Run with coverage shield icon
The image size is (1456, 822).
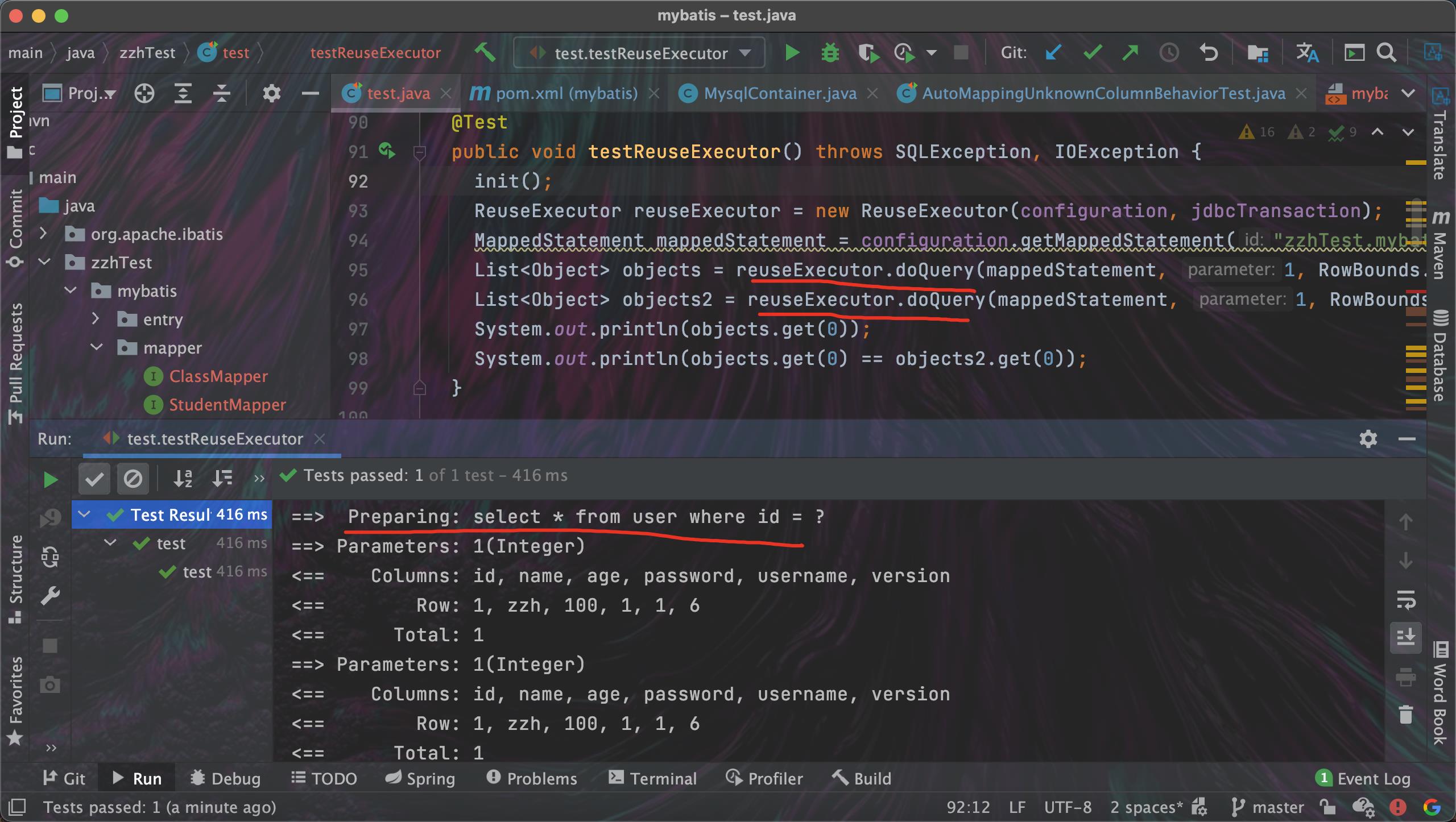868,53
